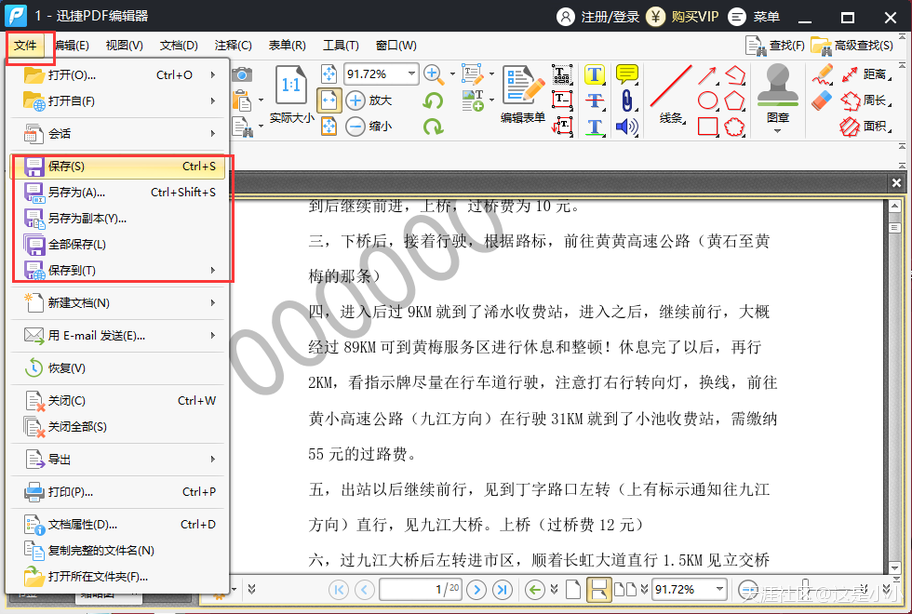Select the yellow text highlight T icon
The image size is (912, 614).
click(x=594, y=74)
